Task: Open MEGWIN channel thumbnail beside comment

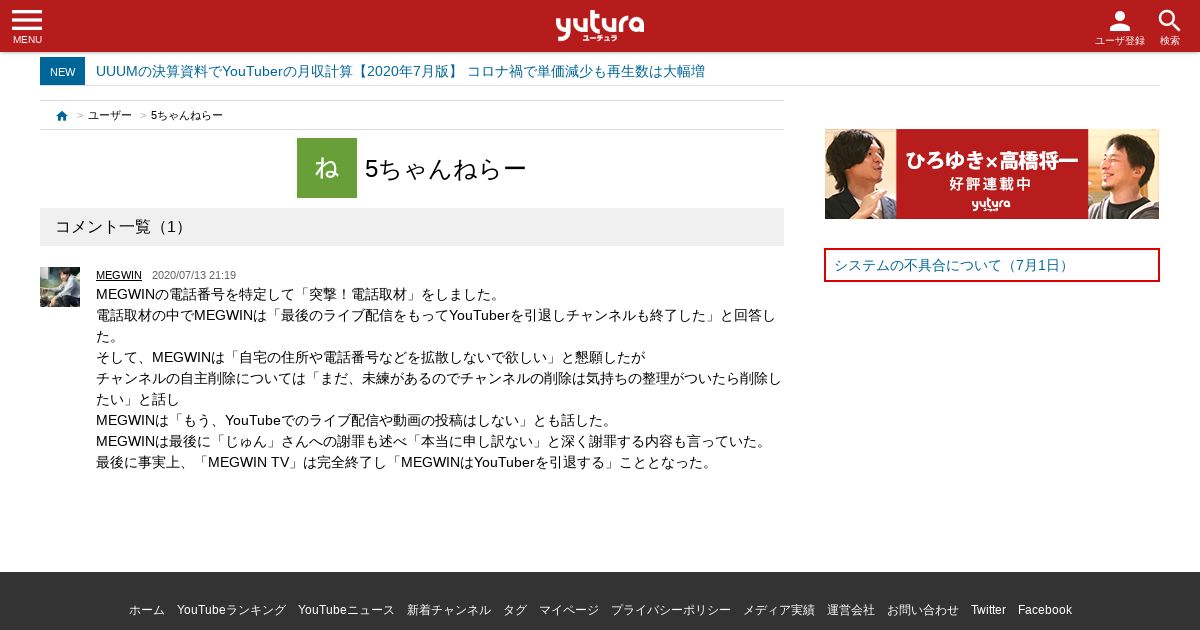Action: pos(60,287)
